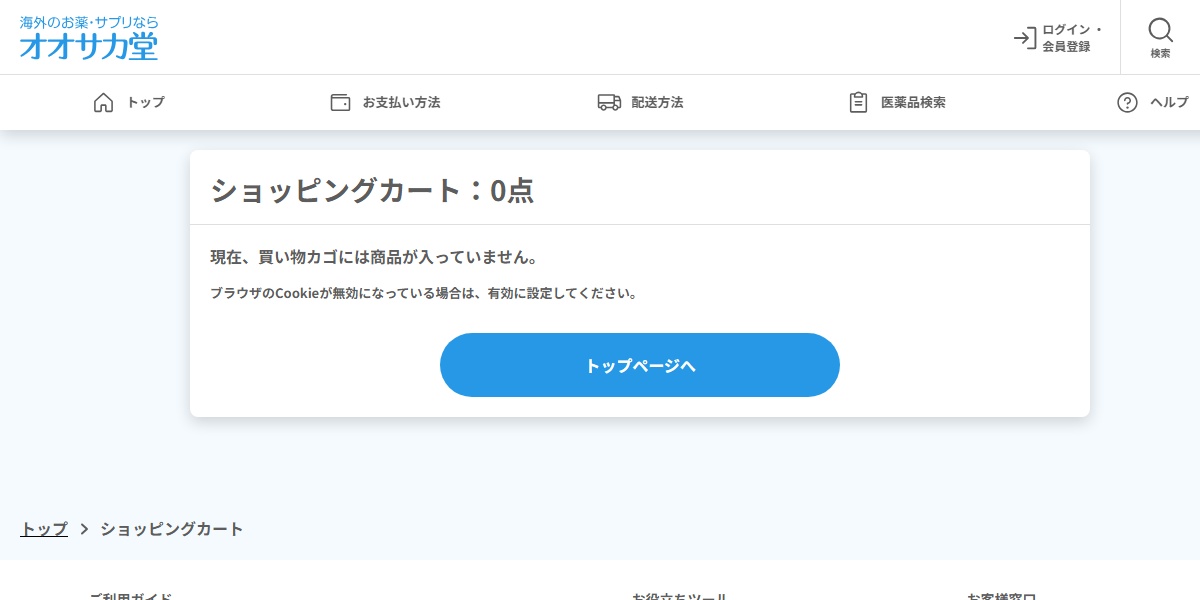The image size is (1200, 600).
Task: Click the house icon in the navigation bar
Action: (x=103, y=102)
